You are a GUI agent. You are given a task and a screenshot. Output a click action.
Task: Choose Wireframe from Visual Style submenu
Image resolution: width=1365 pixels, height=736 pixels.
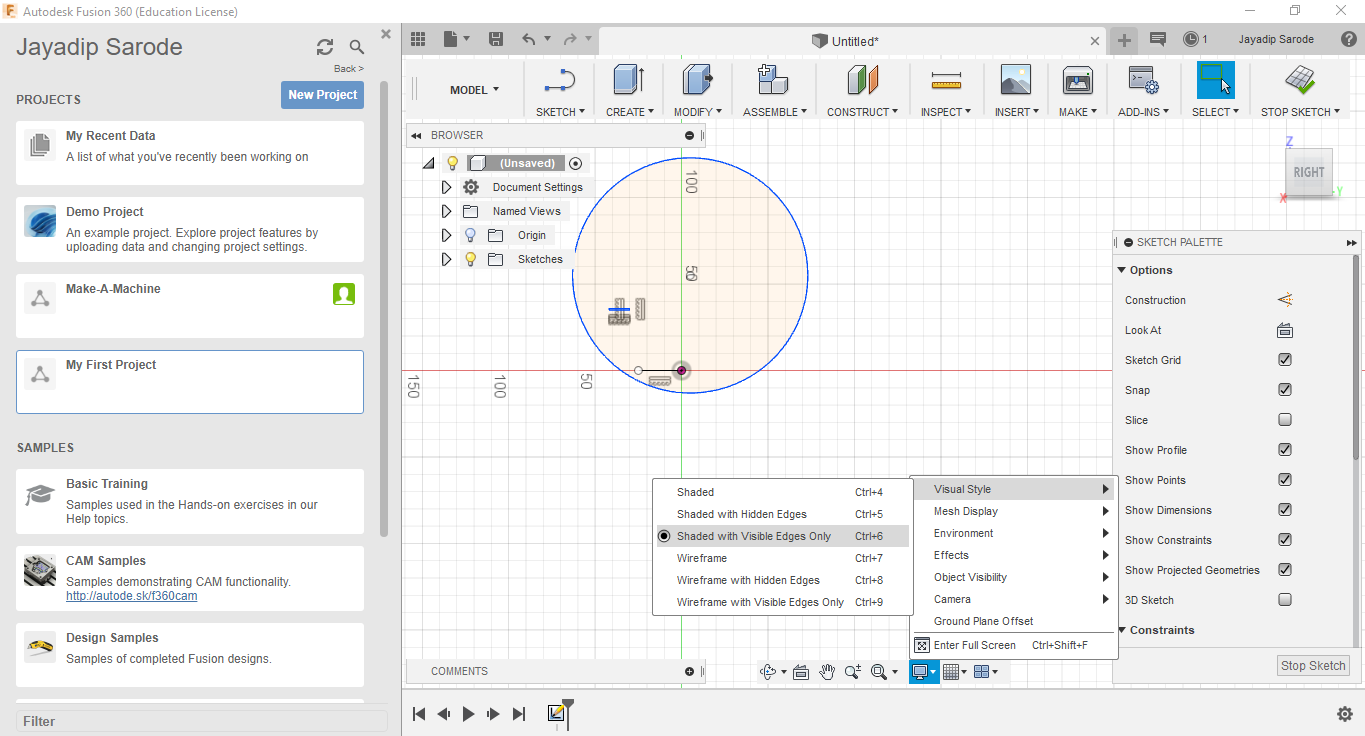701,558
